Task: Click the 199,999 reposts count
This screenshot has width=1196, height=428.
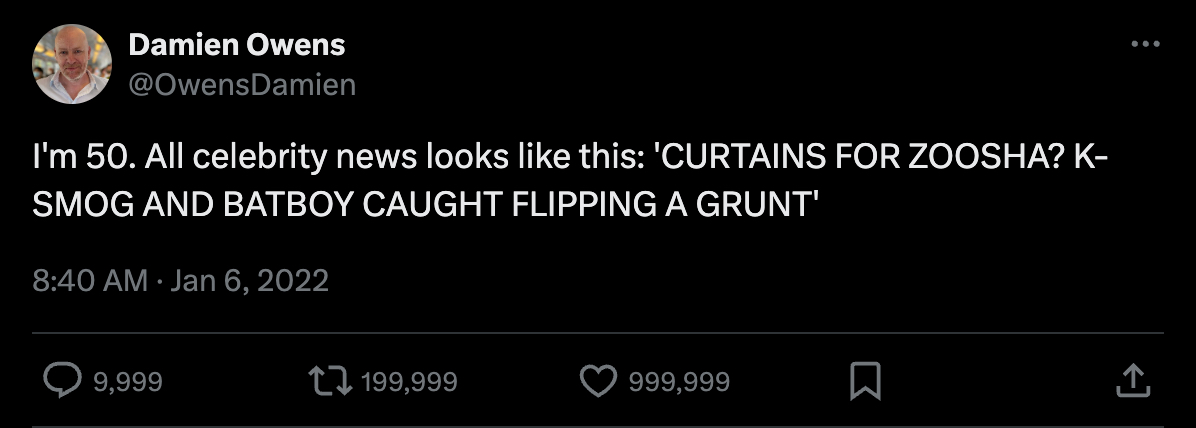Action: coord(408,381)
